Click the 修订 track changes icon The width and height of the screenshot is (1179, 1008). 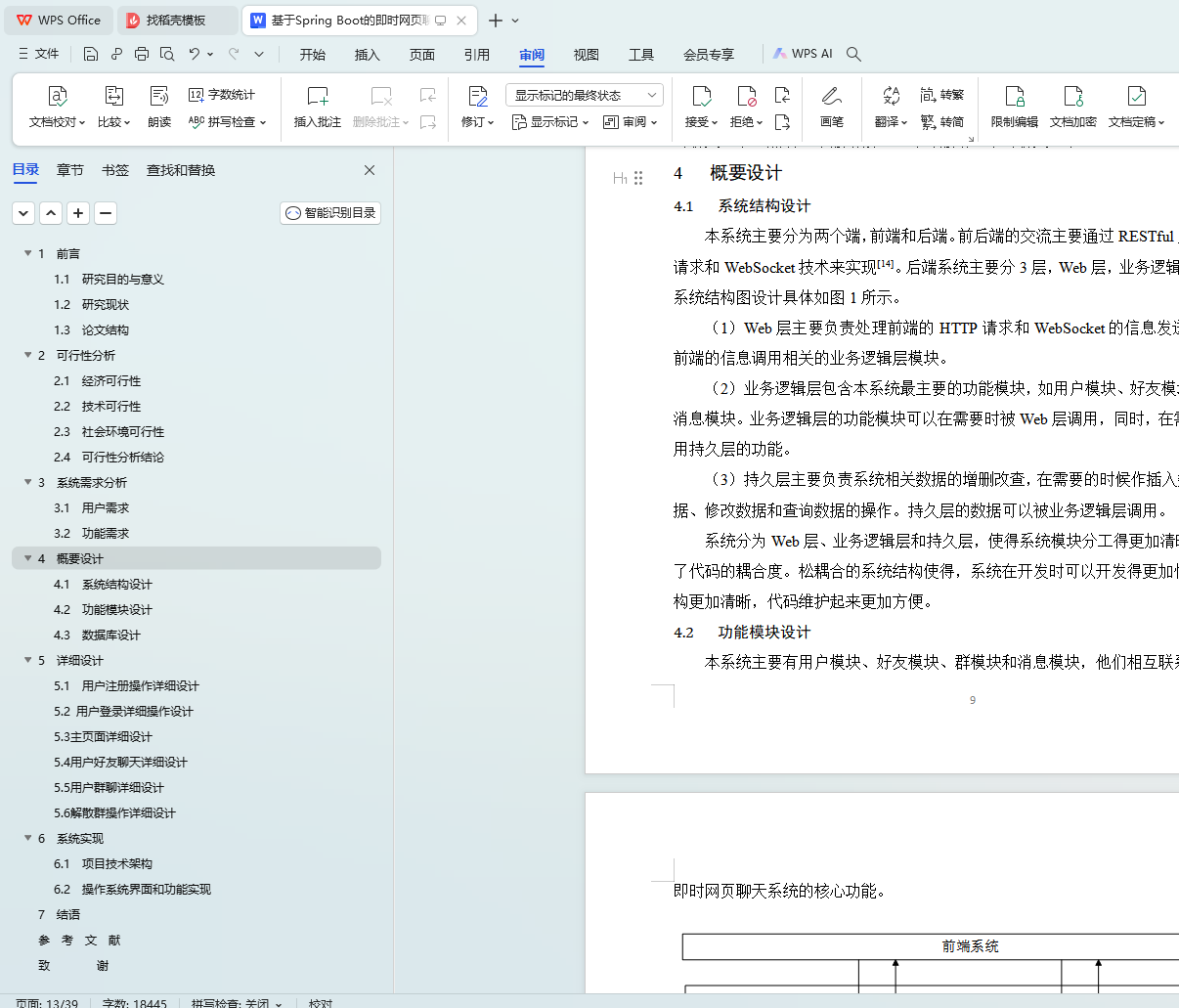(x=478, y=96)
